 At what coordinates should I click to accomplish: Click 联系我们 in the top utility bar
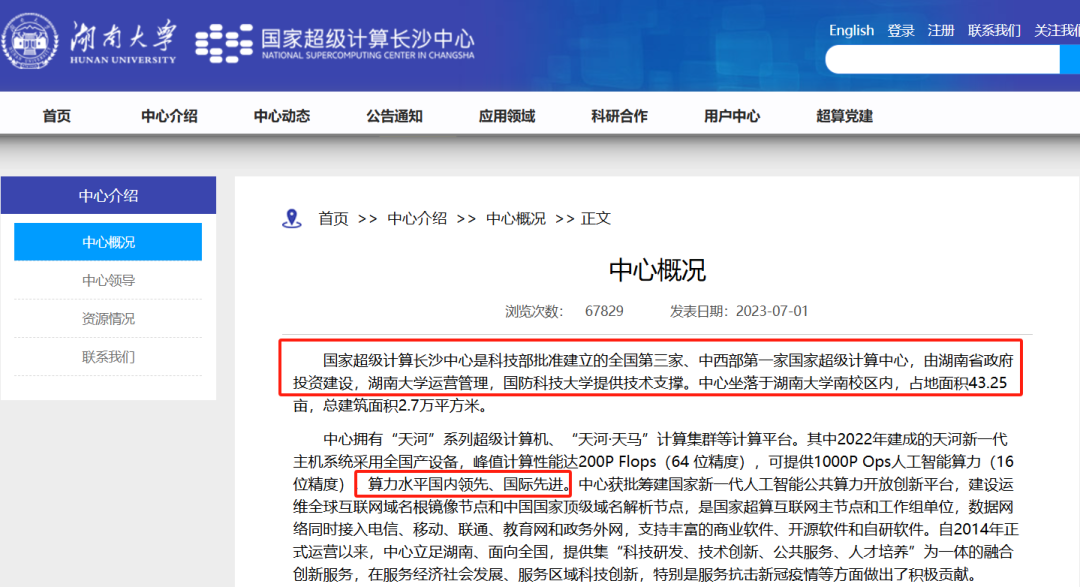pyautogui.click(x=993, y=30)
